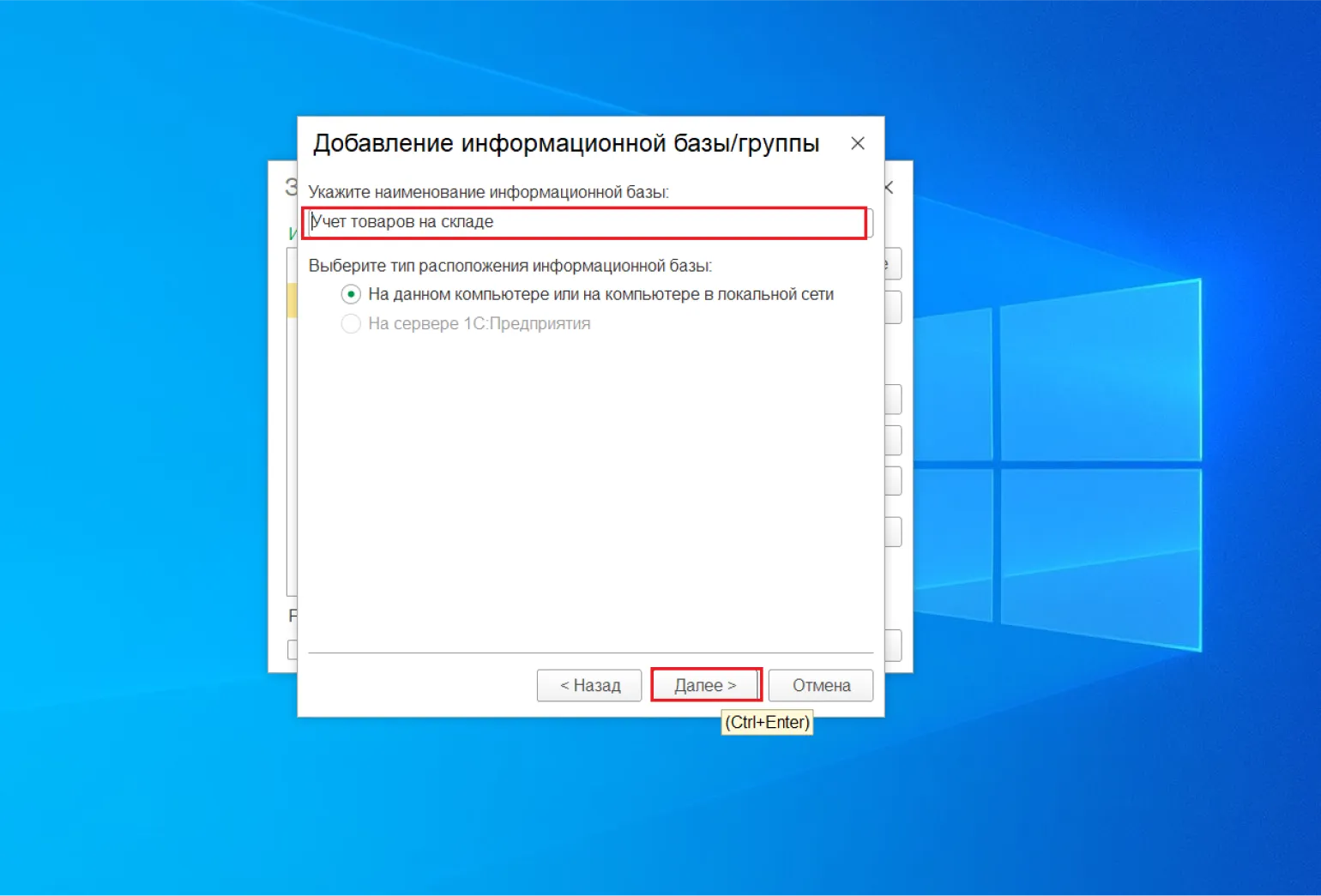Click the partially hidden launcher window title
The height and width of the screenshot is (896, 1321).
coord(291,187)
